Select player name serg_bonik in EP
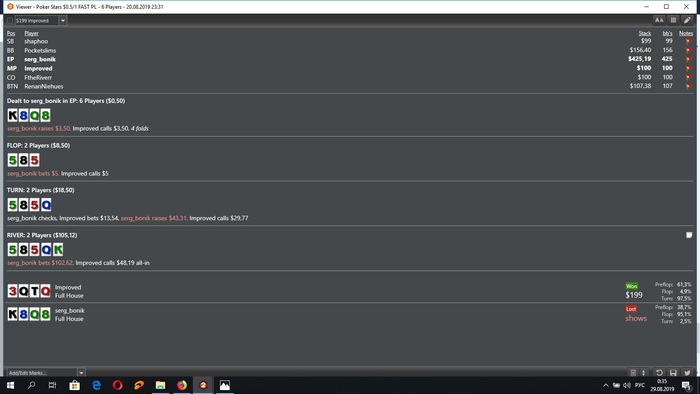The image size is (700, 394). tap(40, 59)
